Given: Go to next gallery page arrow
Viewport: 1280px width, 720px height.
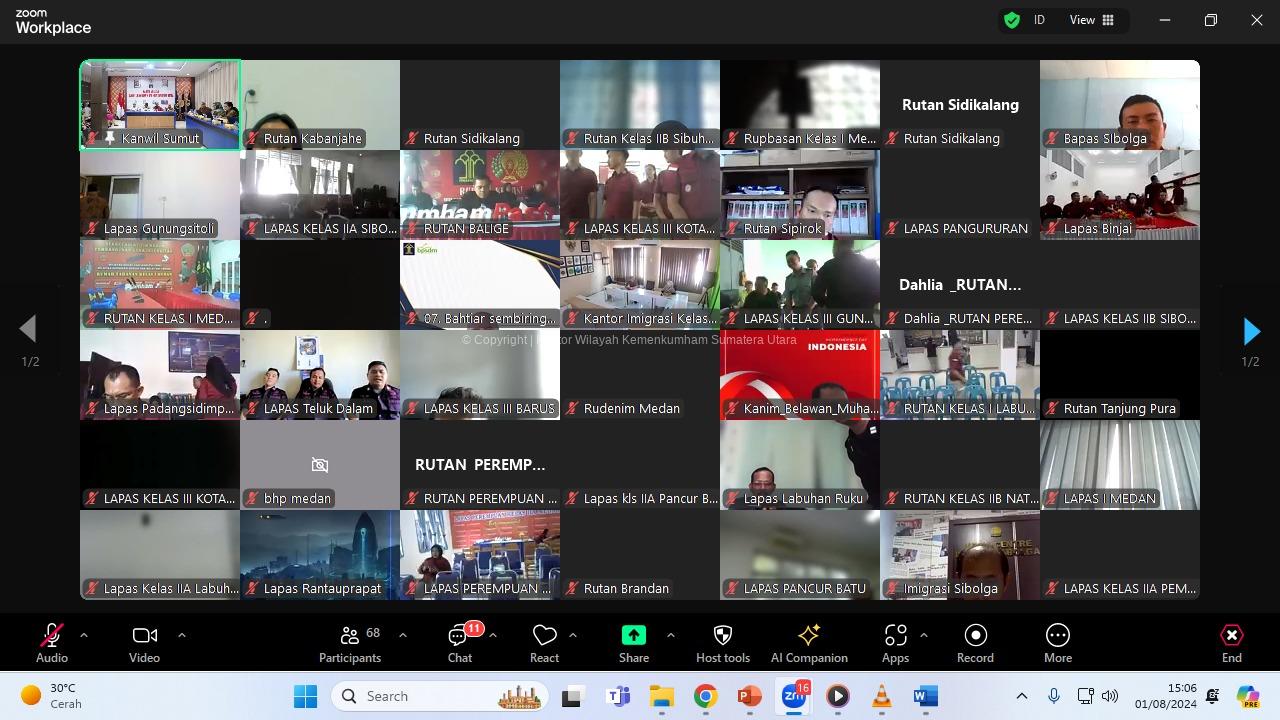Looking at the screenshot, I should click(x=1250, y=331).
